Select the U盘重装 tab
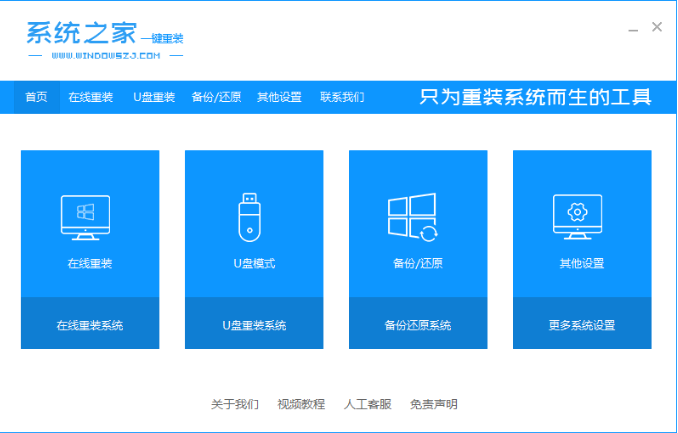678x433 pixels. pyautogui.click(x=154, y=97)
